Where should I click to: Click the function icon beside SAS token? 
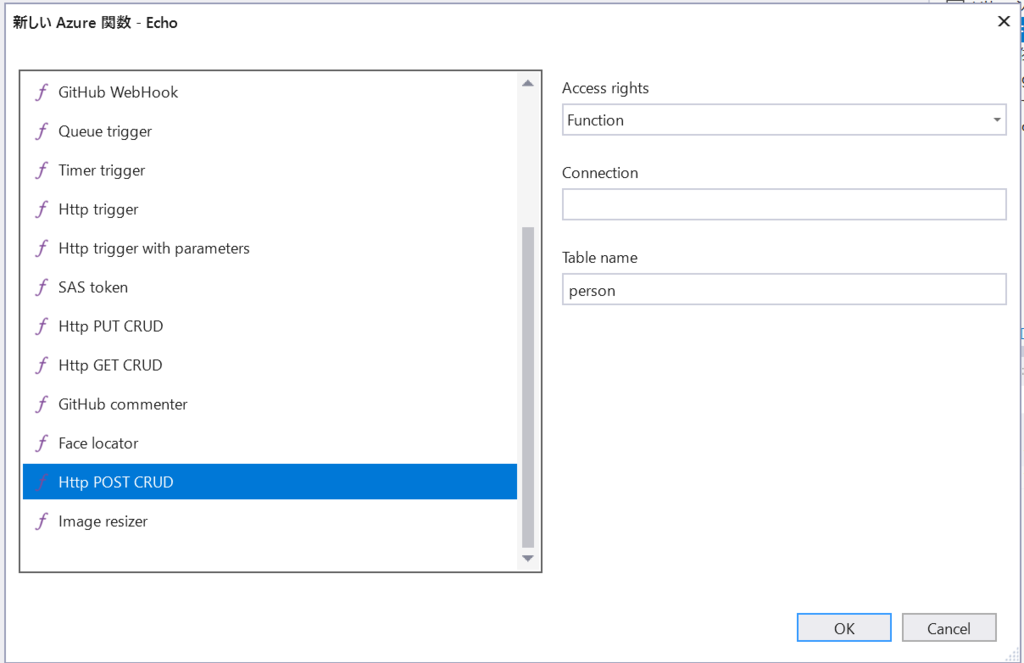pyautogui.click(x=42, y=287)
